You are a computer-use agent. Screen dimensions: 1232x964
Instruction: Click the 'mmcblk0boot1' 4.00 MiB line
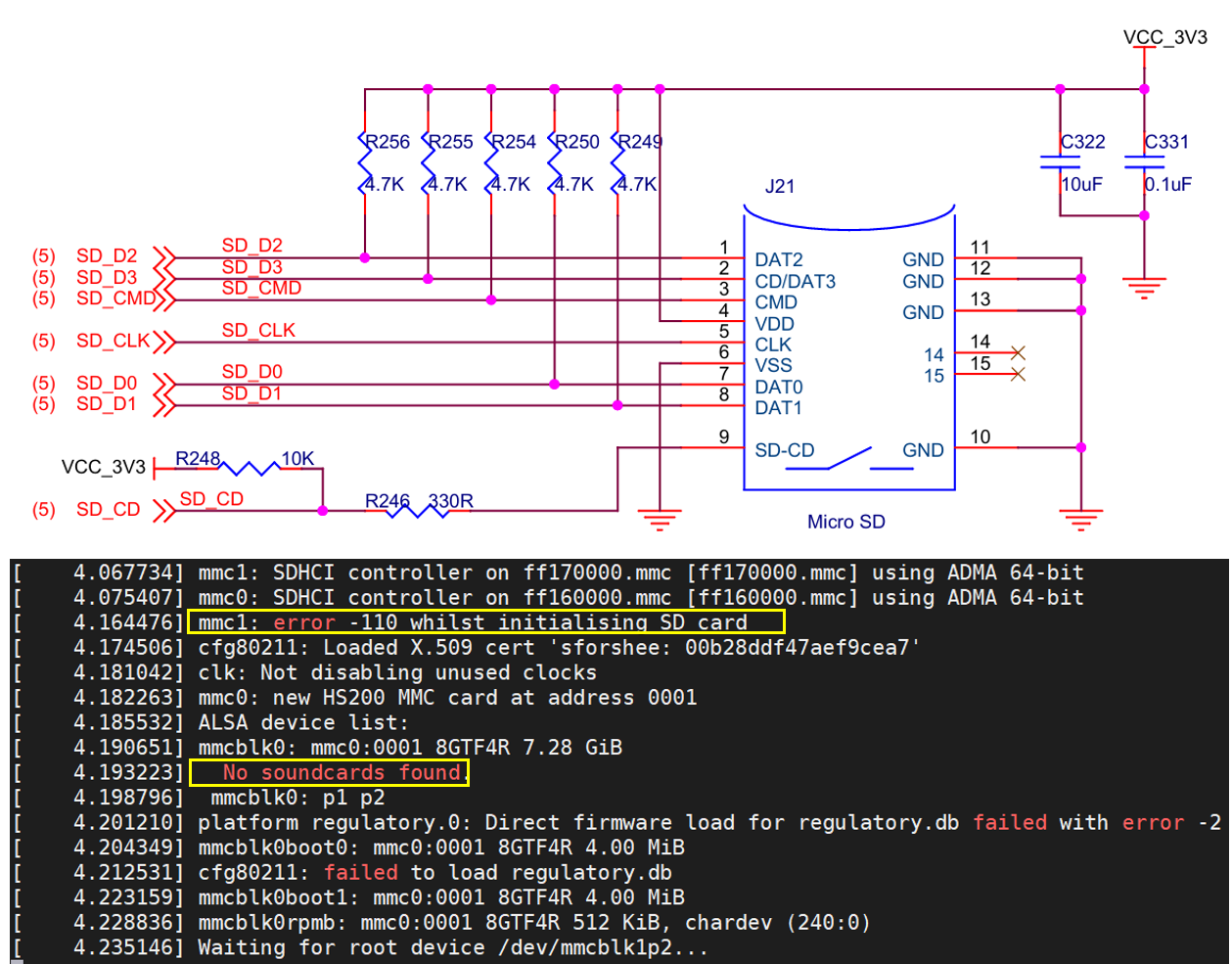pyautogui.click(x=441, y=897)
